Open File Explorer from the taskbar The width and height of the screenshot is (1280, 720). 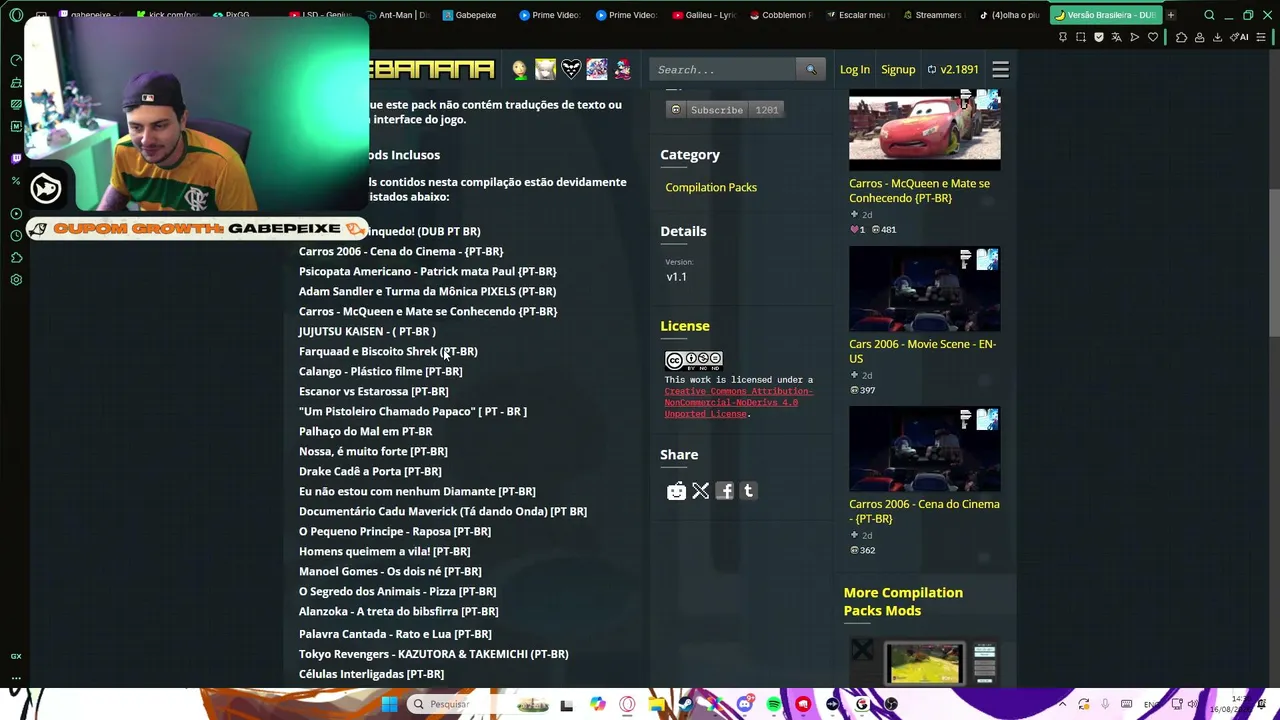(x=657, y=704)
